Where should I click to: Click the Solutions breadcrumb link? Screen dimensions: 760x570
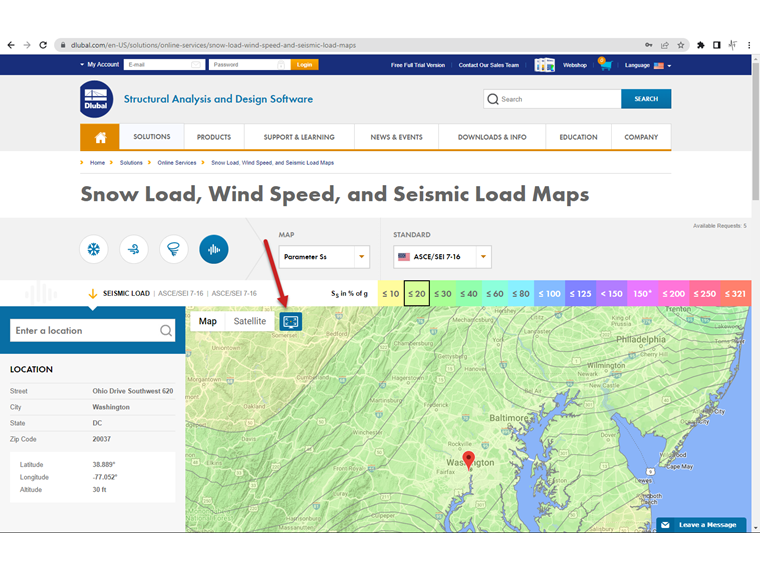pyautogui.click(x=131, y=163)
